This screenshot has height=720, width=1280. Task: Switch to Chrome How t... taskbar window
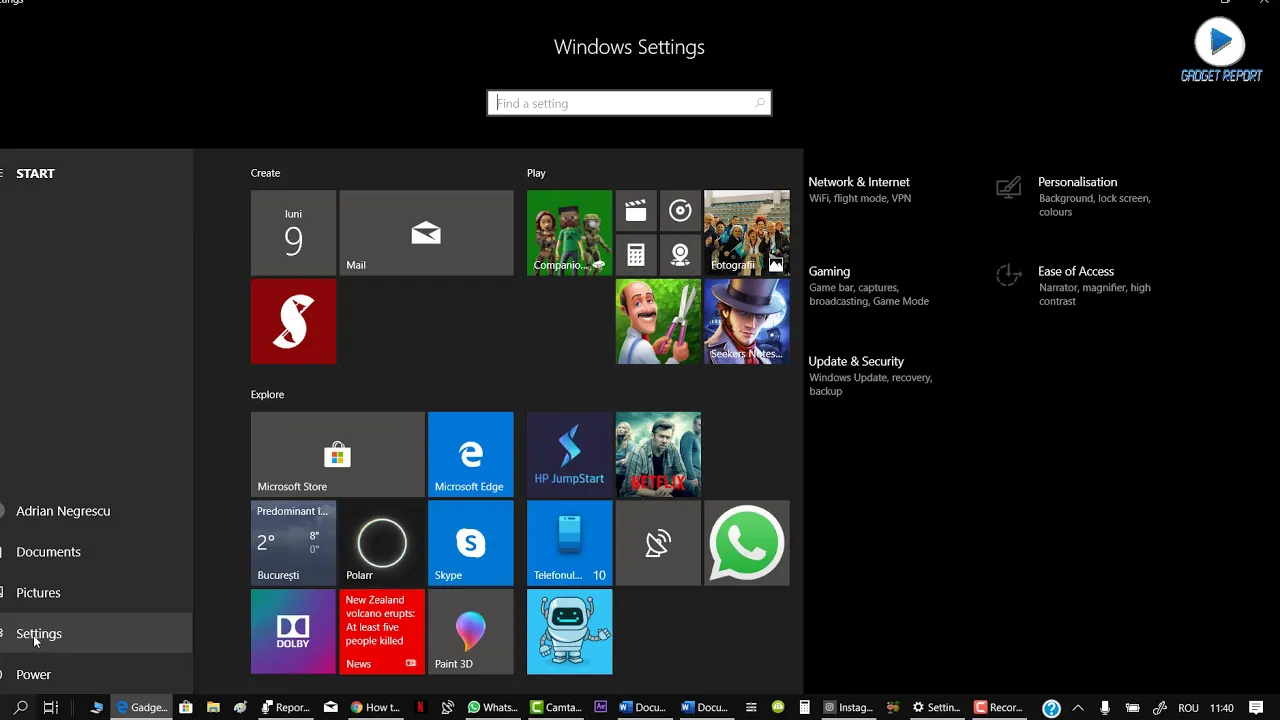point(376,707)
